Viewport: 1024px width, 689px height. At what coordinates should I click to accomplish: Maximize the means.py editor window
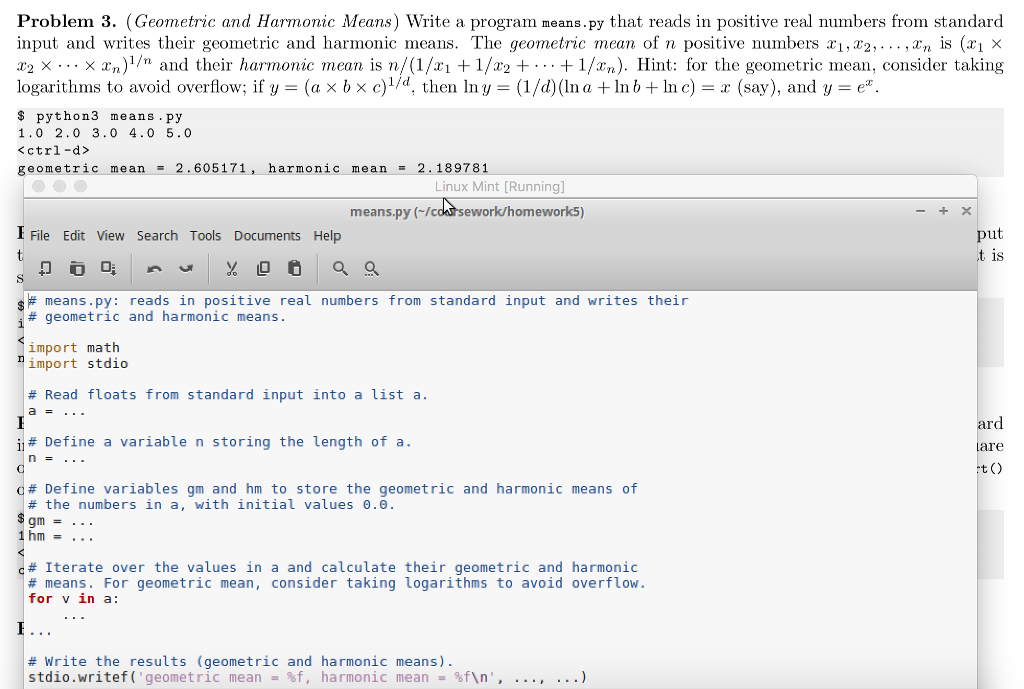tap(943, 211)
